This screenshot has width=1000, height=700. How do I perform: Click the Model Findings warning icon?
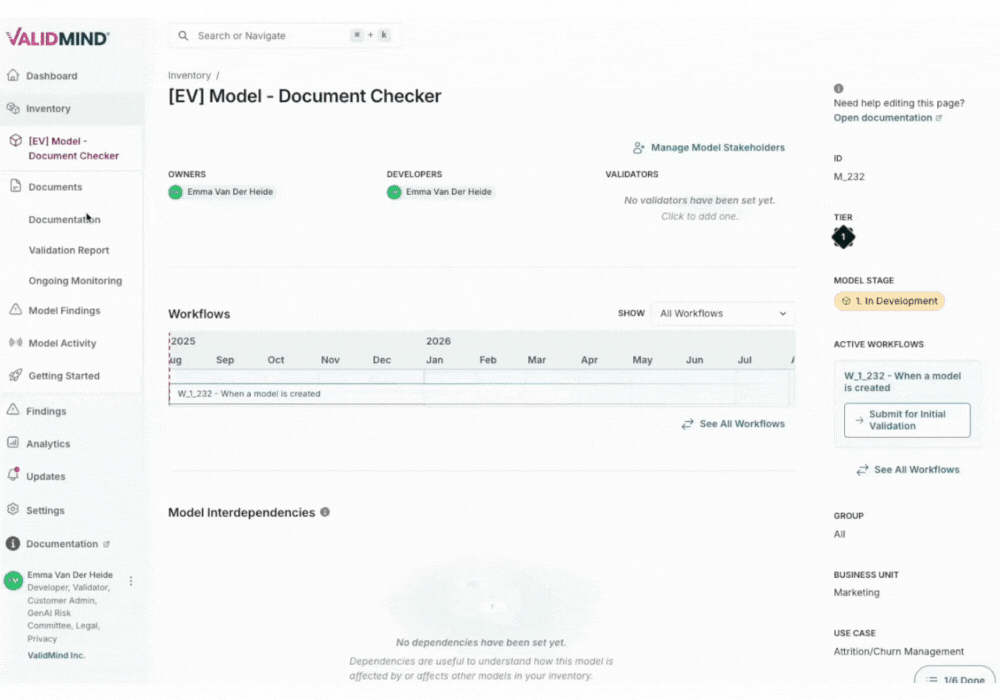(15, 310)
